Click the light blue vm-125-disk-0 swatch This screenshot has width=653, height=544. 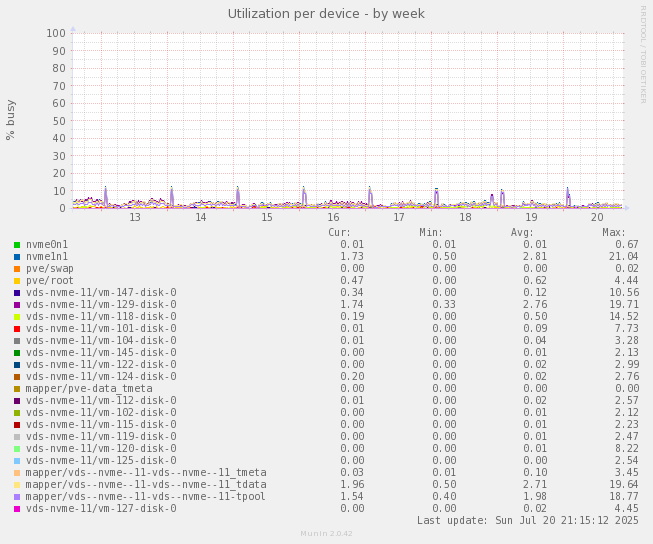[17, 461]
